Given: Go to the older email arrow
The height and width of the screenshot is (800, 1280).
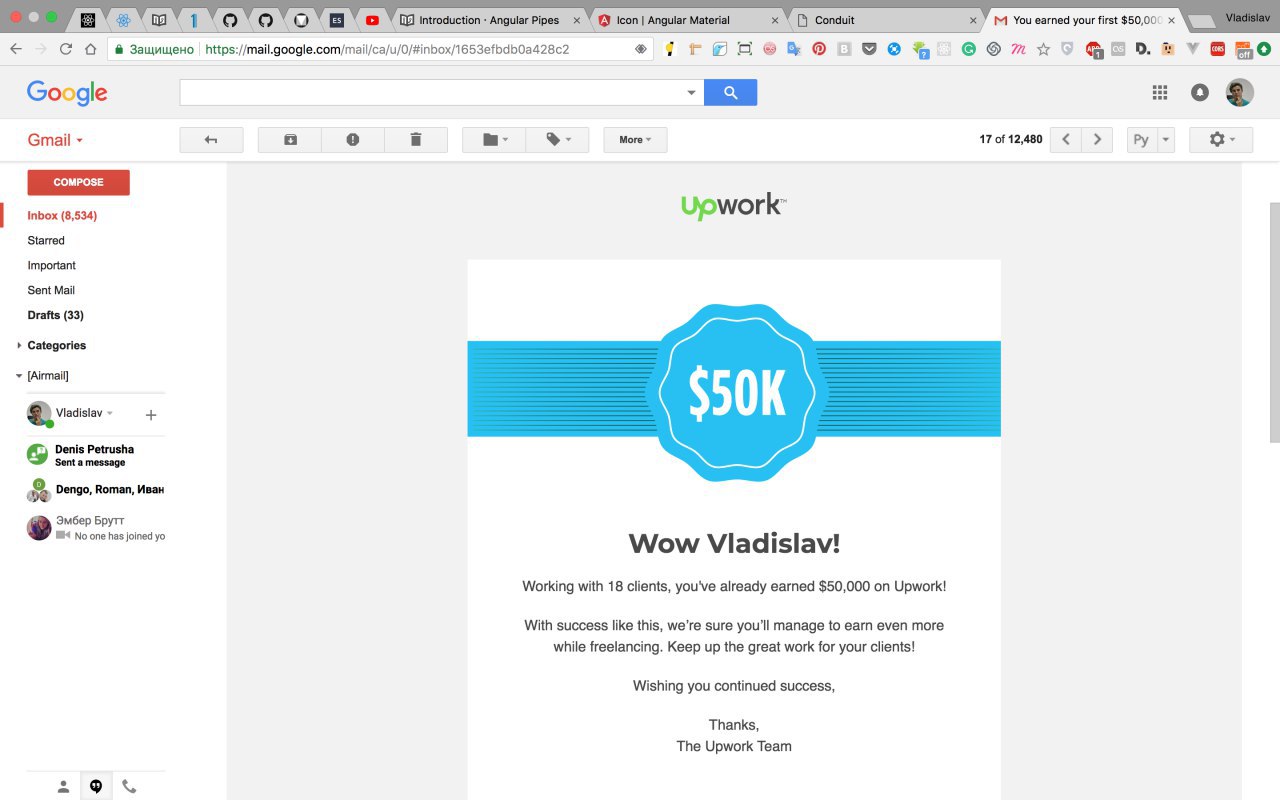Looking at the screenshot, I should pos(1098,140).
